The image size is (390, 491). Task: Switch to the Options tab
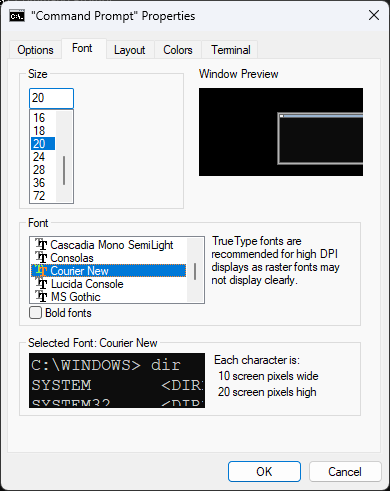tap(35, 50)
